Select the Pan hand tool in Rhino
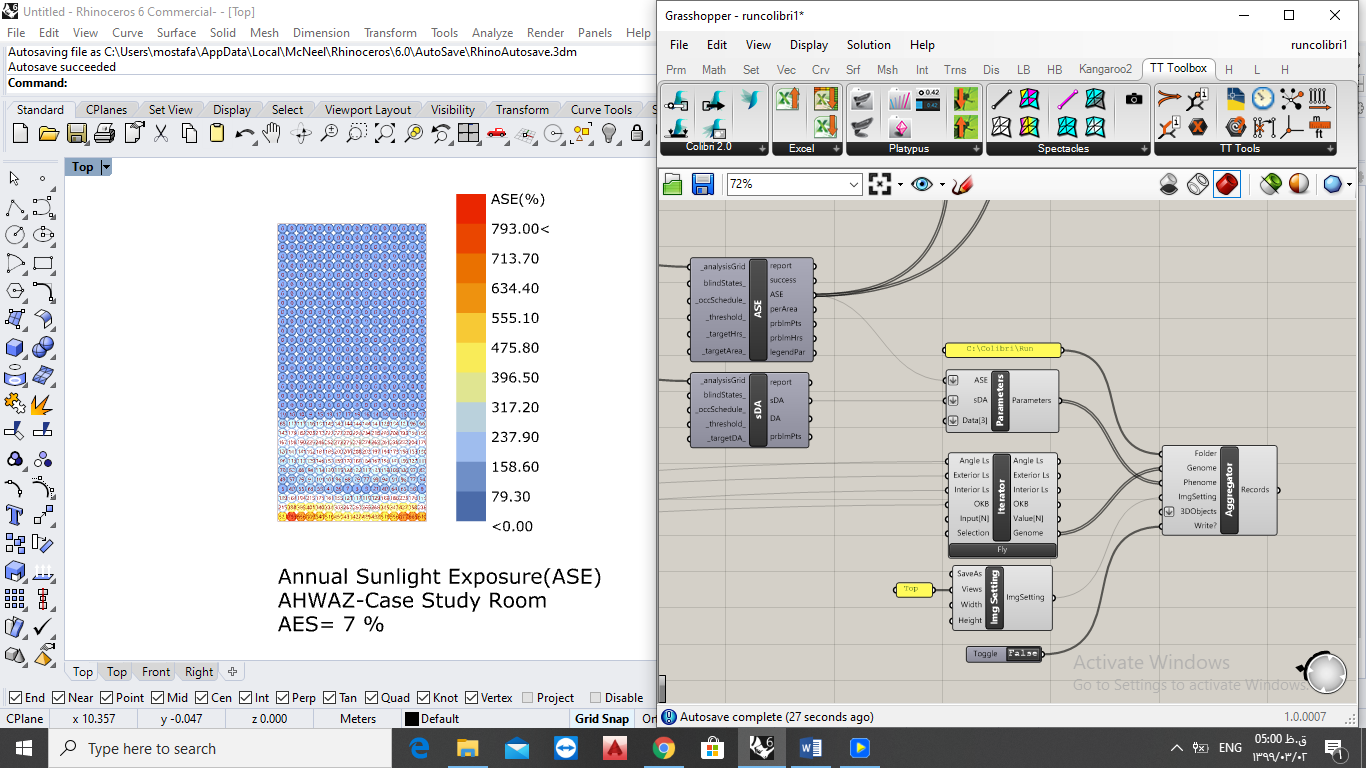 point(271,133)
